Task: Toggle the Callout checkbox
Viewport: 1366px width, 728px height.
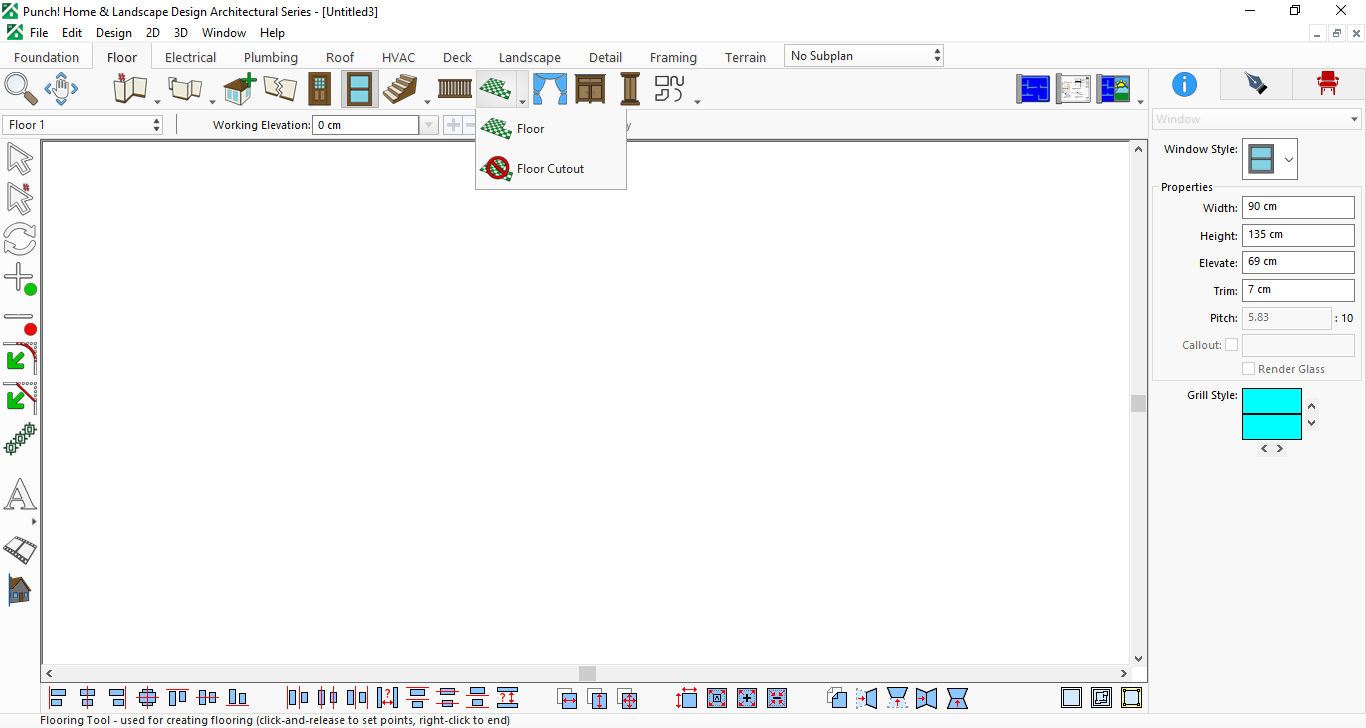Action: 1231,345
